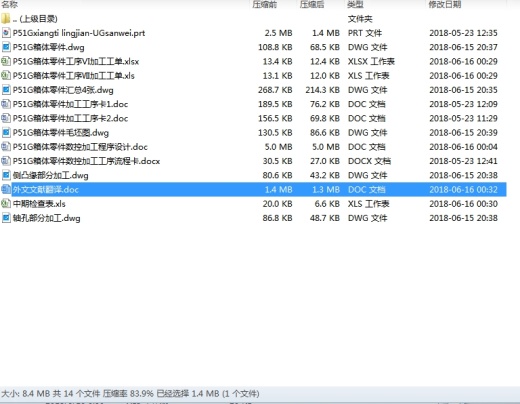Click the date 2018-06-15 20:37
This screenshot has width=520, height=404.
point(463,47)
